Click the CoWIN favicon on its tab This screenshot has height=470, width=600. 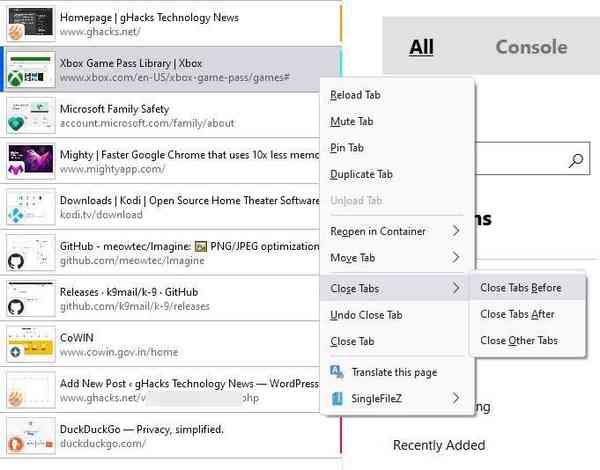[x=16, y=352]
